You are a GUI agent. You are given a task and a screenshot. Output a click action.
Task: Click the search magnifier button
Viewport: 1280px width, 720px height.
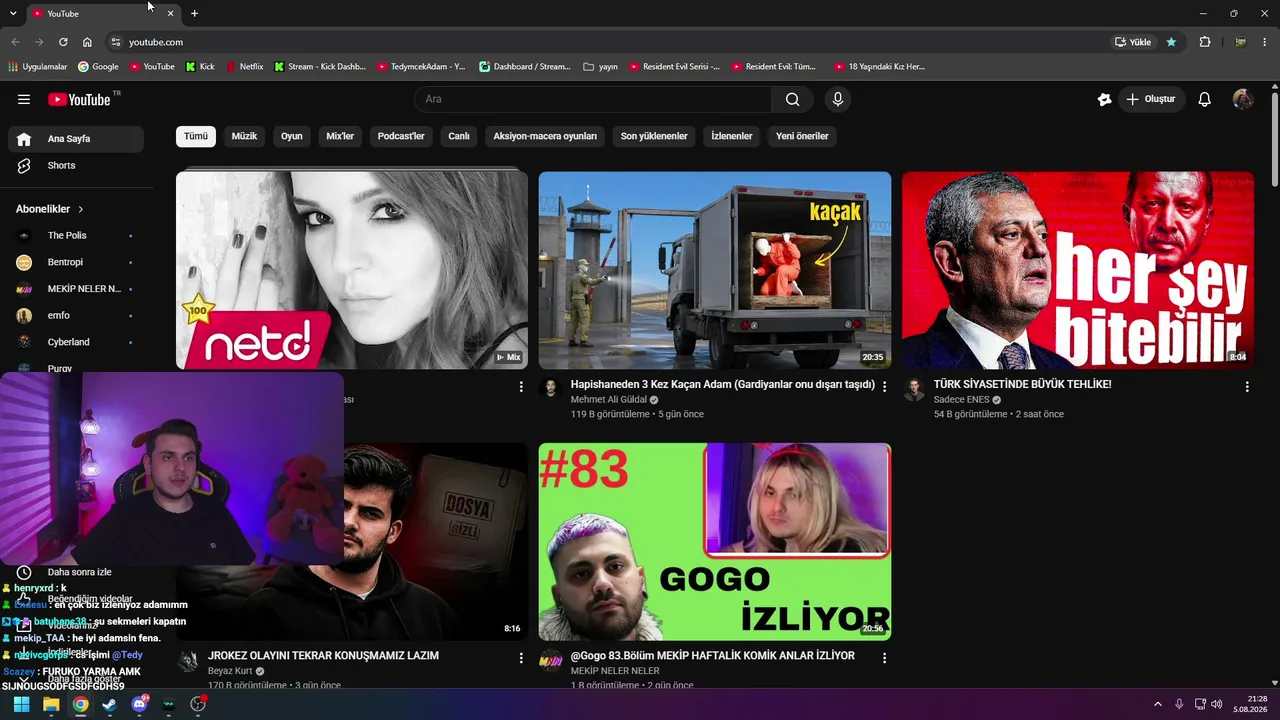coord(792,99)
